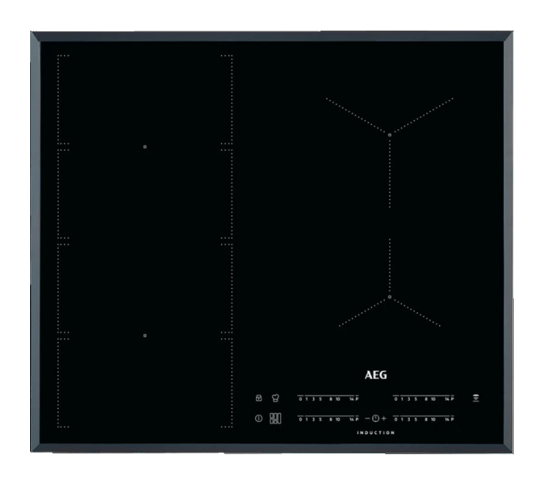The width and height of the screenshot is (545, 484).
Task: Click the AEG brand logo
Action: tap(376, 375)
